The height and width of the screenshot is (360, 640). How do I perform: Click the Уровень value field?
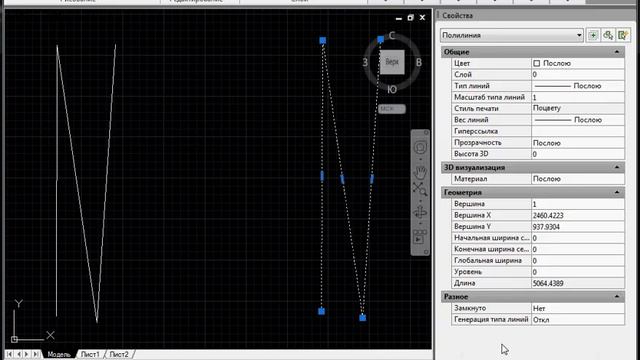(578, 272)
